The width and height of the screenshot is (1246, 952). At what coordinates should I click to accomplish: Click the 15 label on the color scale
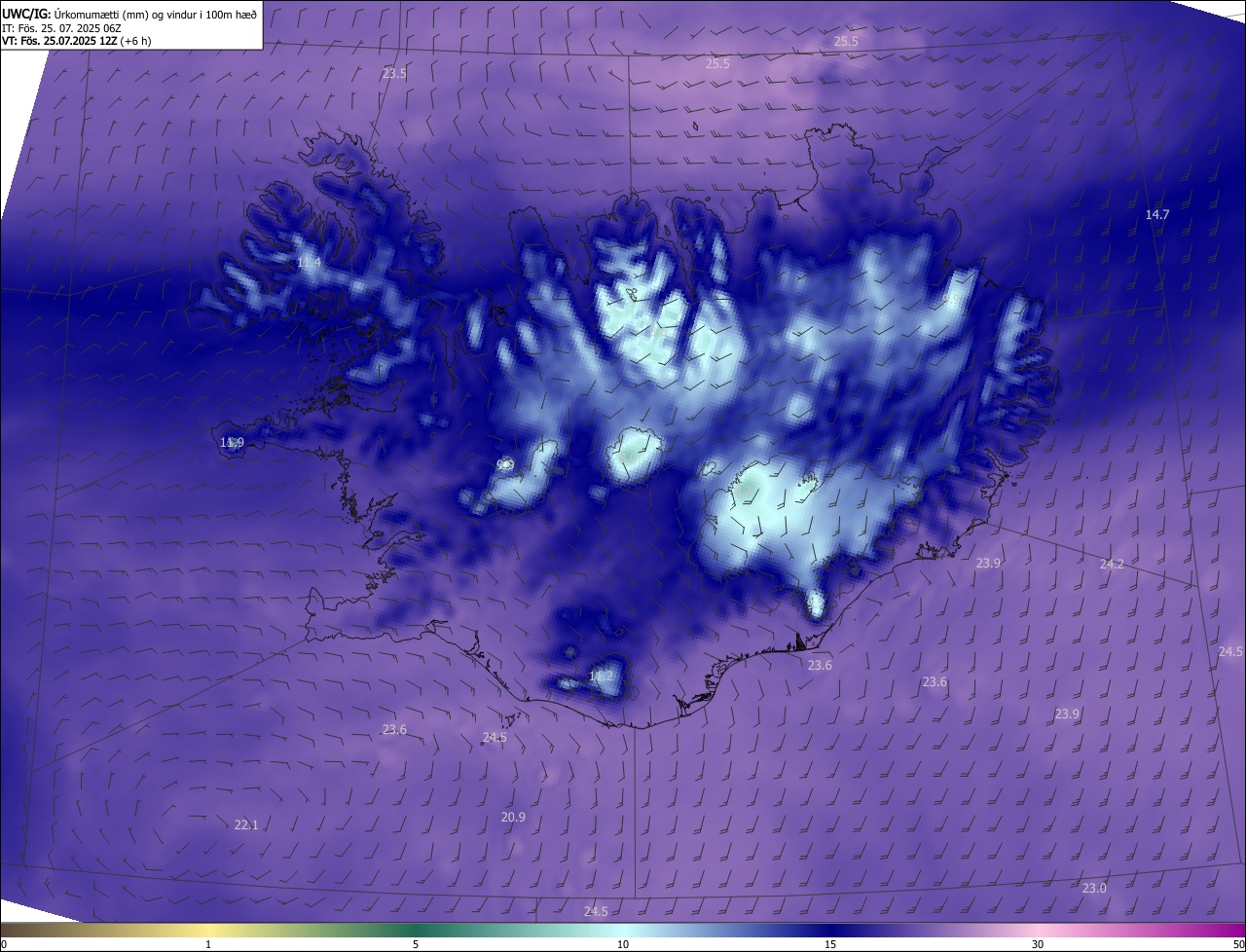830,944
